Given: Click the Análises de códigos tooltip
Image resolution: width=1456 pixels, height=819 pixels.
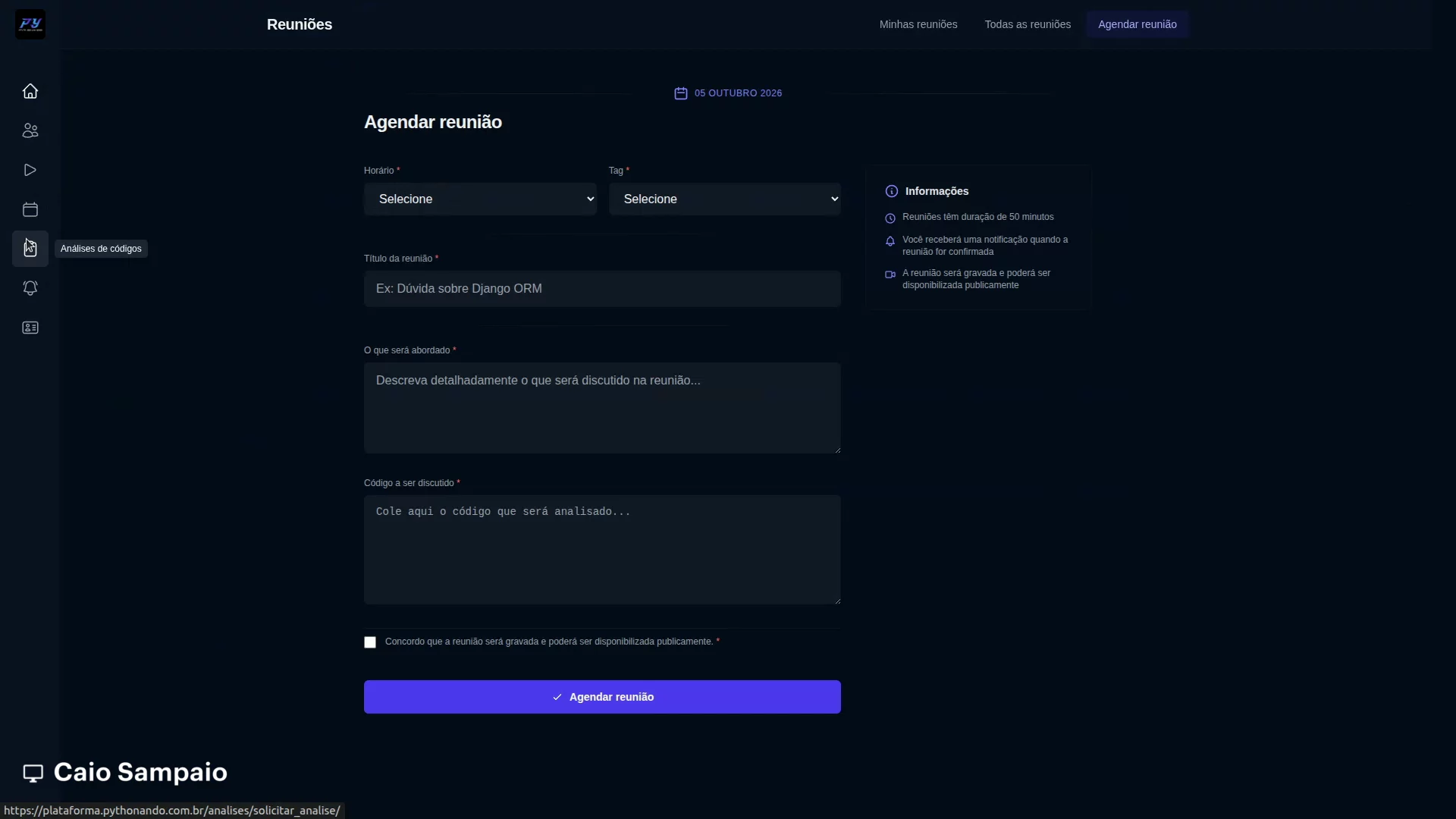Looking at the screenshot, I should (x=101, y=249).
